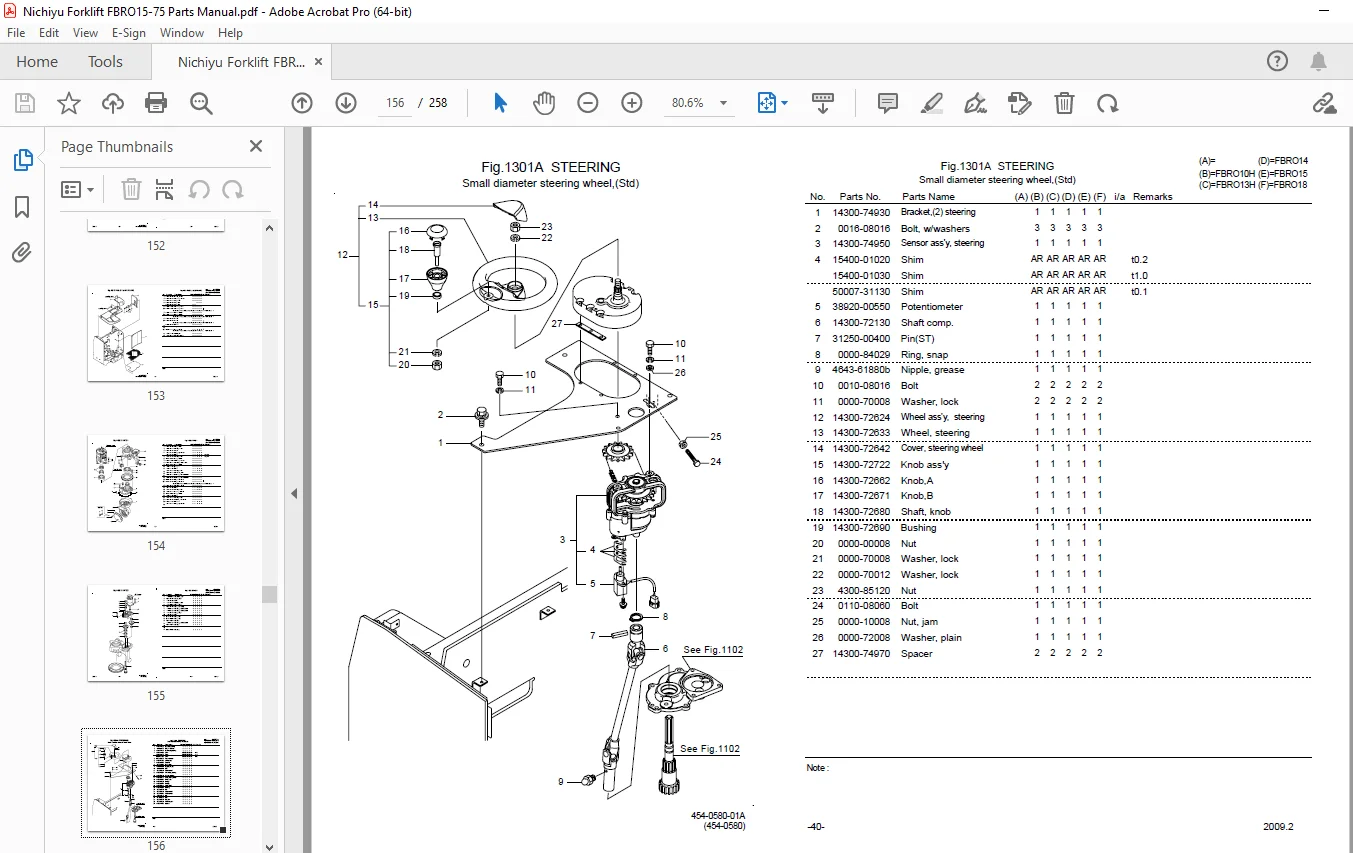Click the page number input field
Image resolution: width=1353 pixels, height=853 pixels.
[394, 103]
